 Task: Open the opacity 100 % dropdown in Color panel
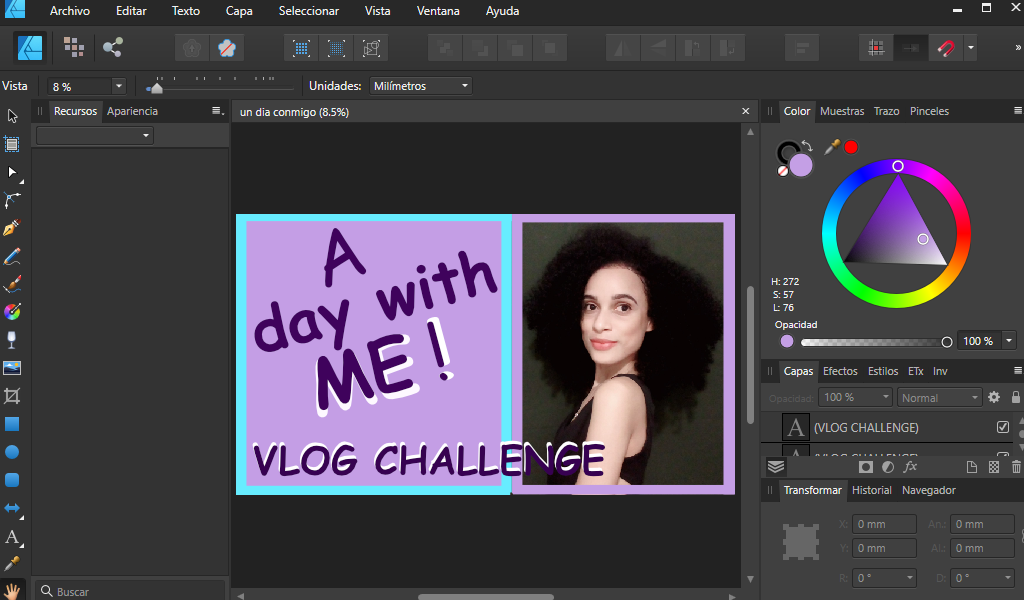1009,341
